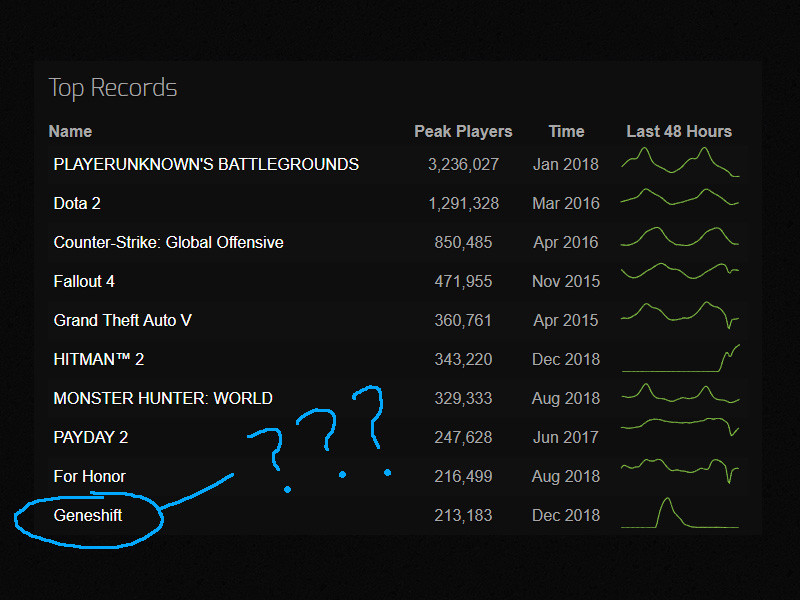Click the Geneshift 48-hour sparkline graph

pyautogui.click(x=679, y=513)
